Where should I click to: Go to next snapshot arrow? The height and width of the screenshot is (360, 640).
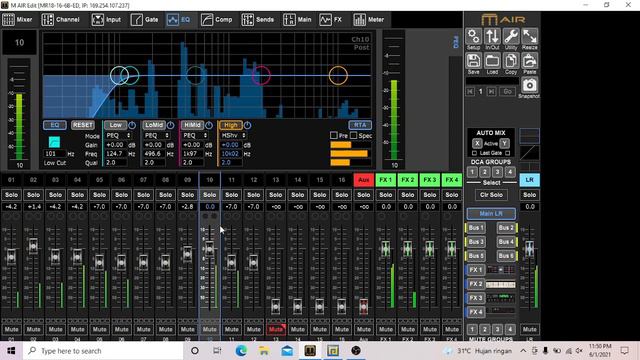[x=492, y=91]
